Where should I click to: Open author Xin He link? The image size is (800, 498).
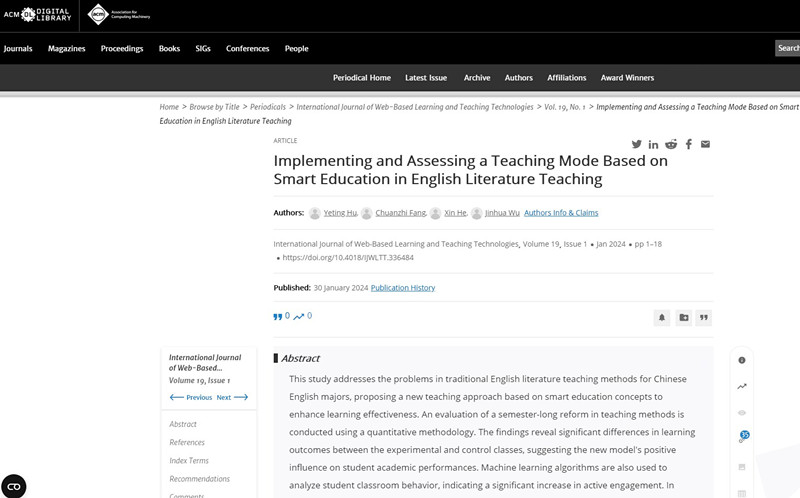click(x=456, y=213)
